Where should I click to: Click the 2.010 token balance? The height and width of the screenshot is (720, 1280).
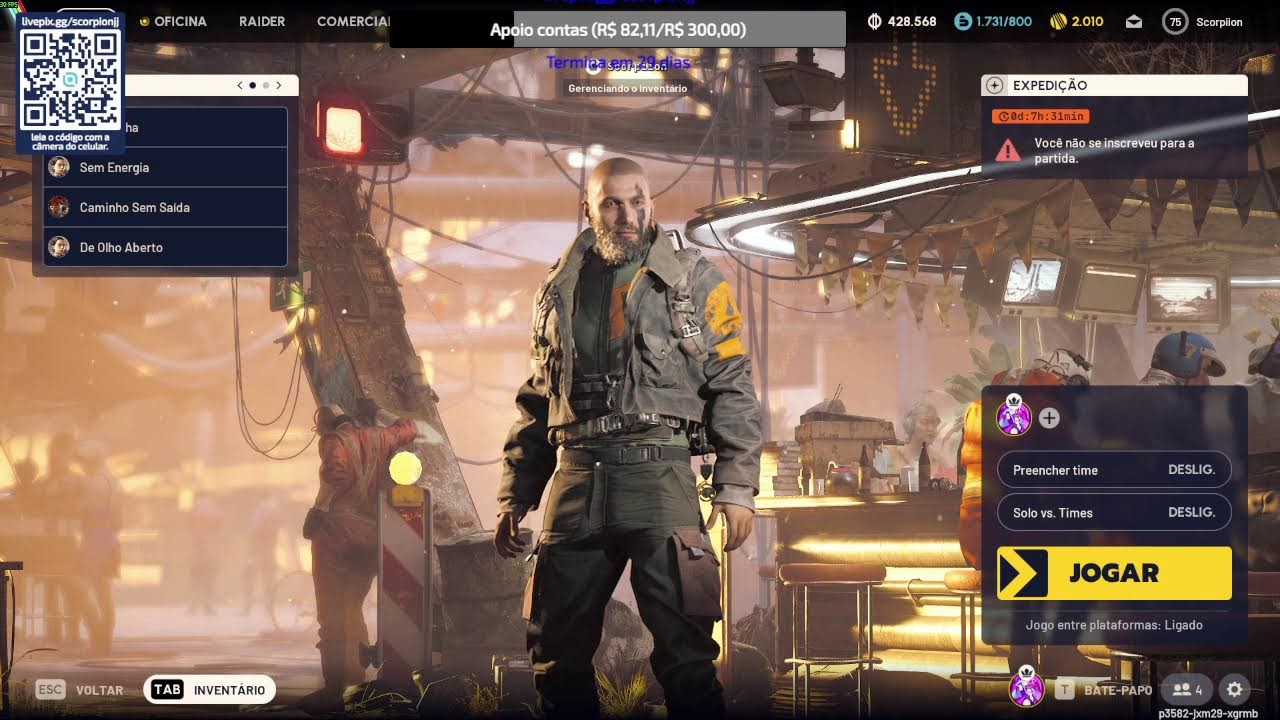click(x=1087, y=21)
